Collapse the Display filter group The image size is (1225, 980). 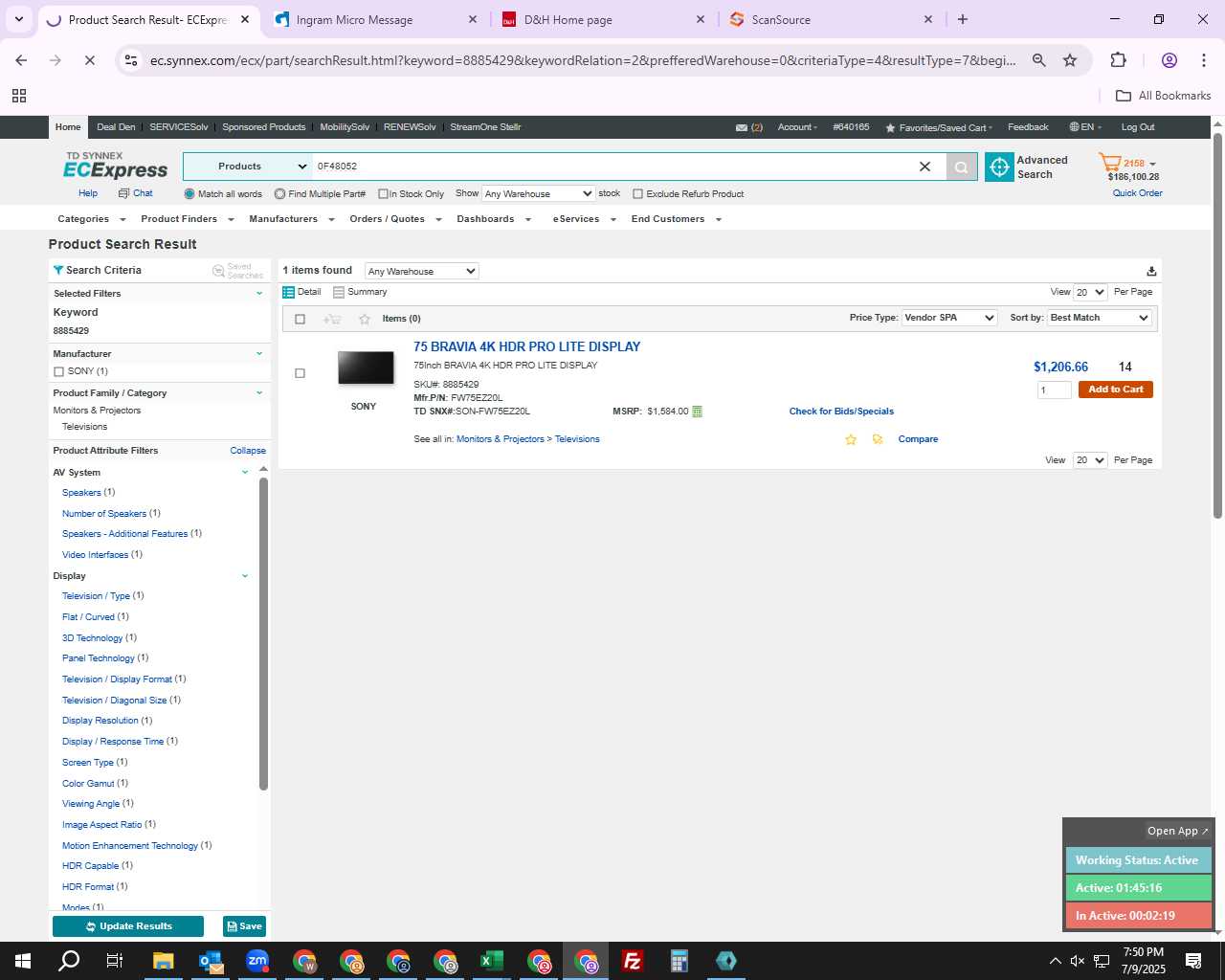[x=245, y=576]
